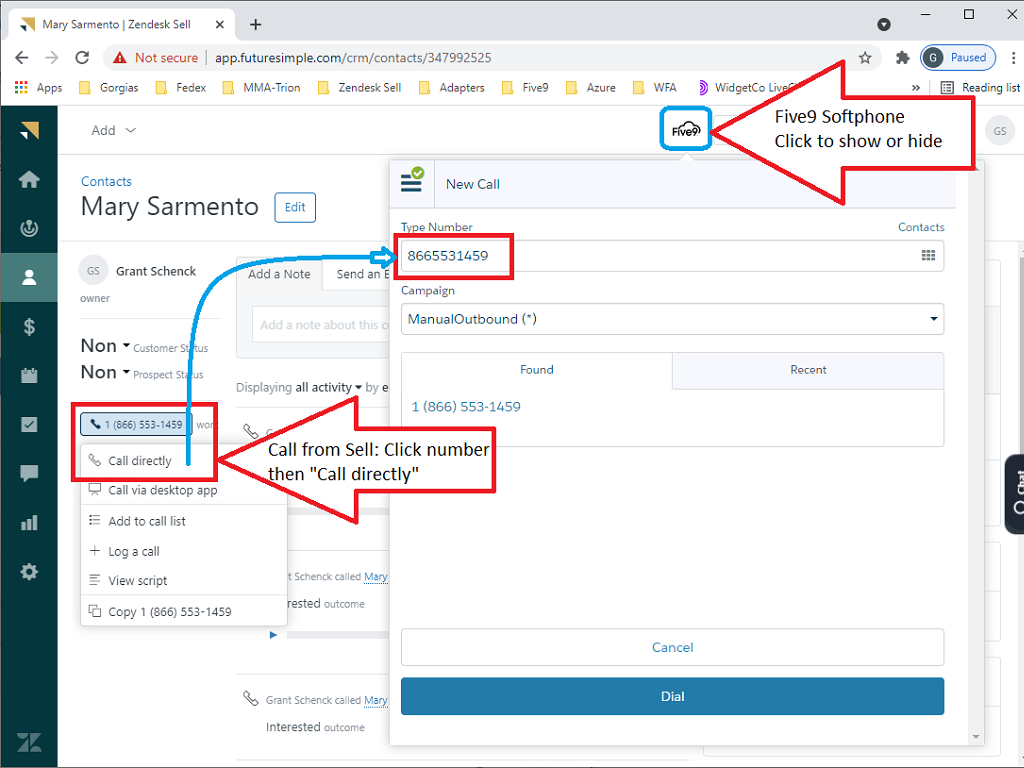Click the Contacts breadcrumb link
1024x768 pixels.
point(106,181)
